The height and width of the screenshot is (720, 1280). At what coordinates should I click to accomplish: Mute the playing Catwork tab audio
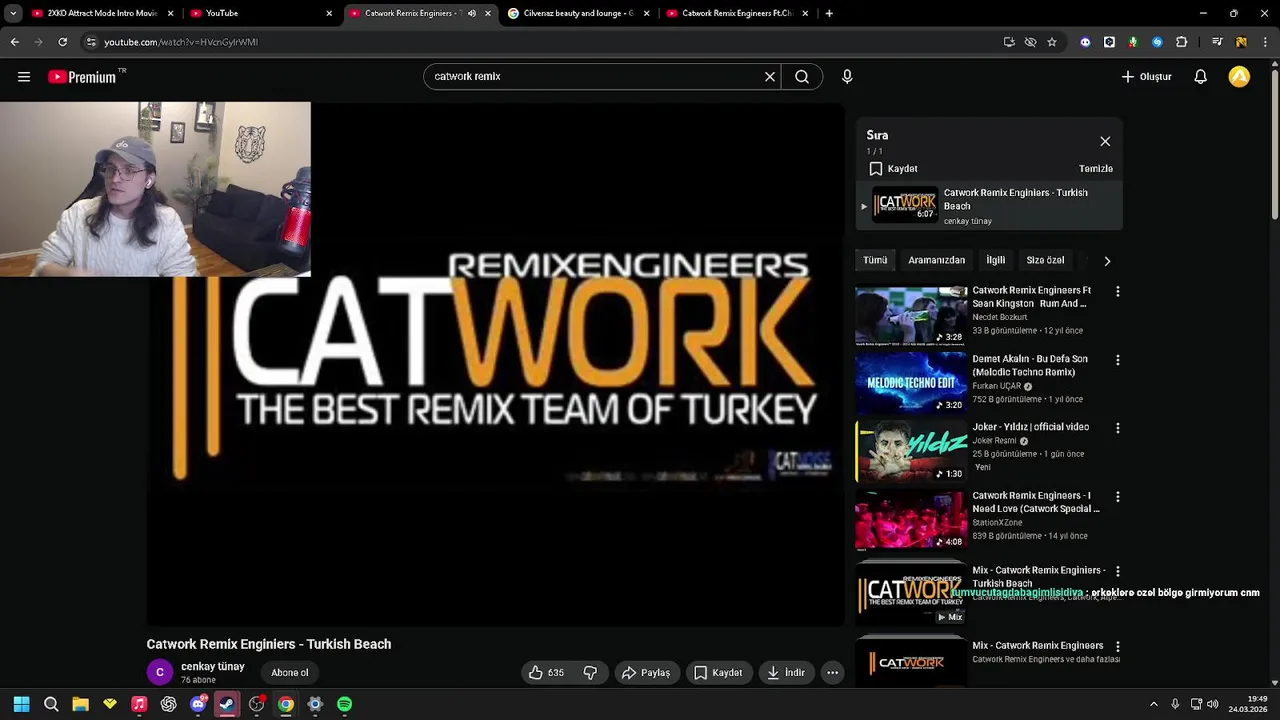coord(472,13)
